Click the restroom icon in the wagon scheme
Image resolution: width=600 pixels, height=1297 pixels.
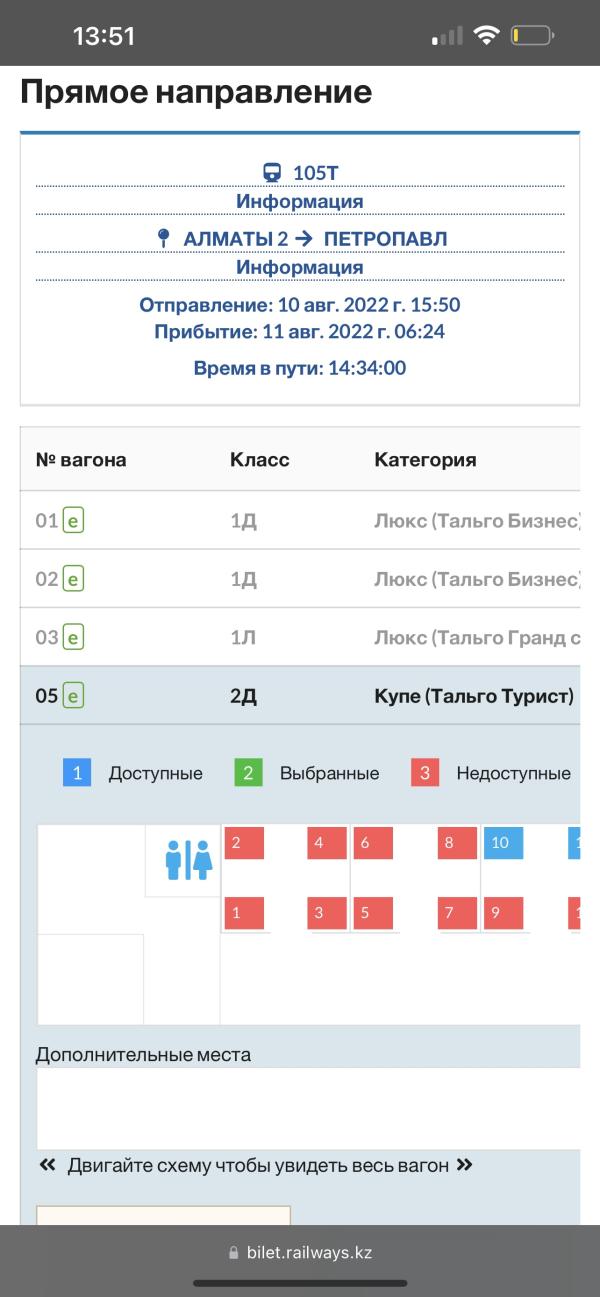189,860
